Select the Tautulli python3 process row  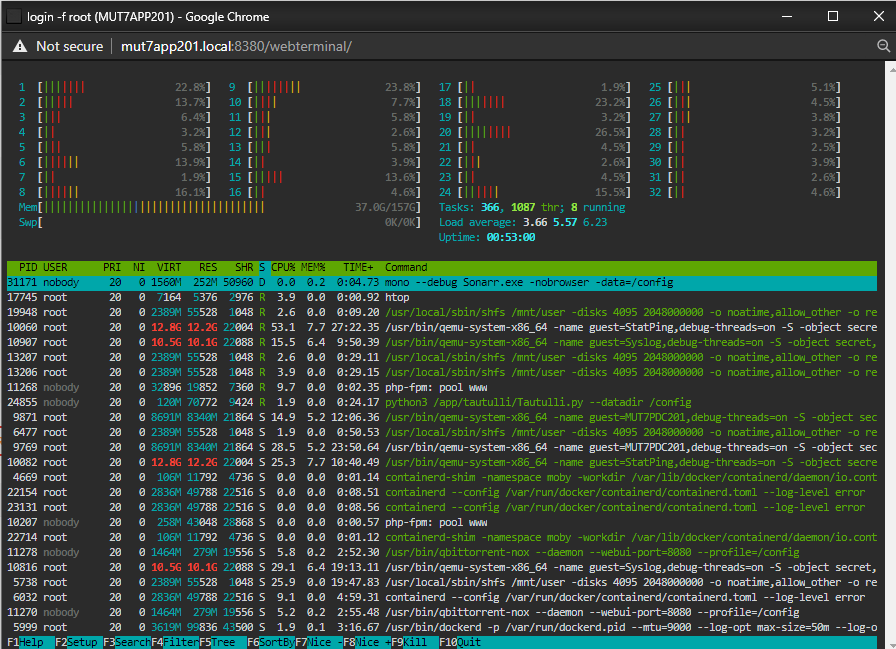pyautogui.click(x=442, y=402)
